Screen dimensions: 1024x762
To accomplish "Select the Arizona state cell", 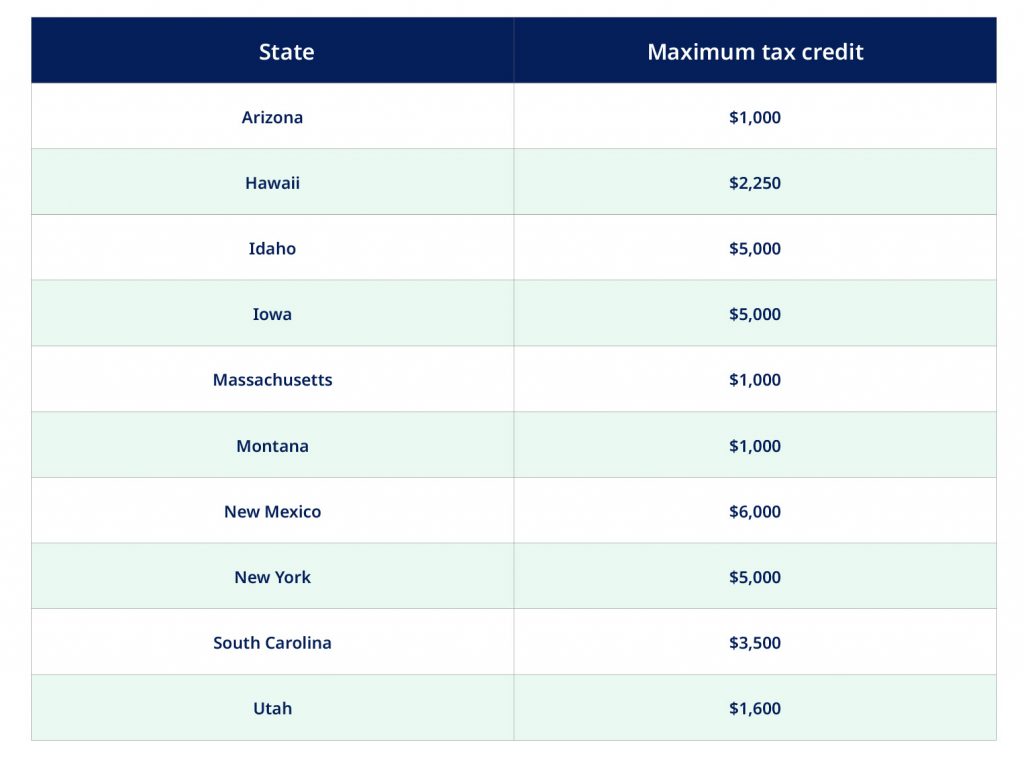I will (x=272, y=117).
